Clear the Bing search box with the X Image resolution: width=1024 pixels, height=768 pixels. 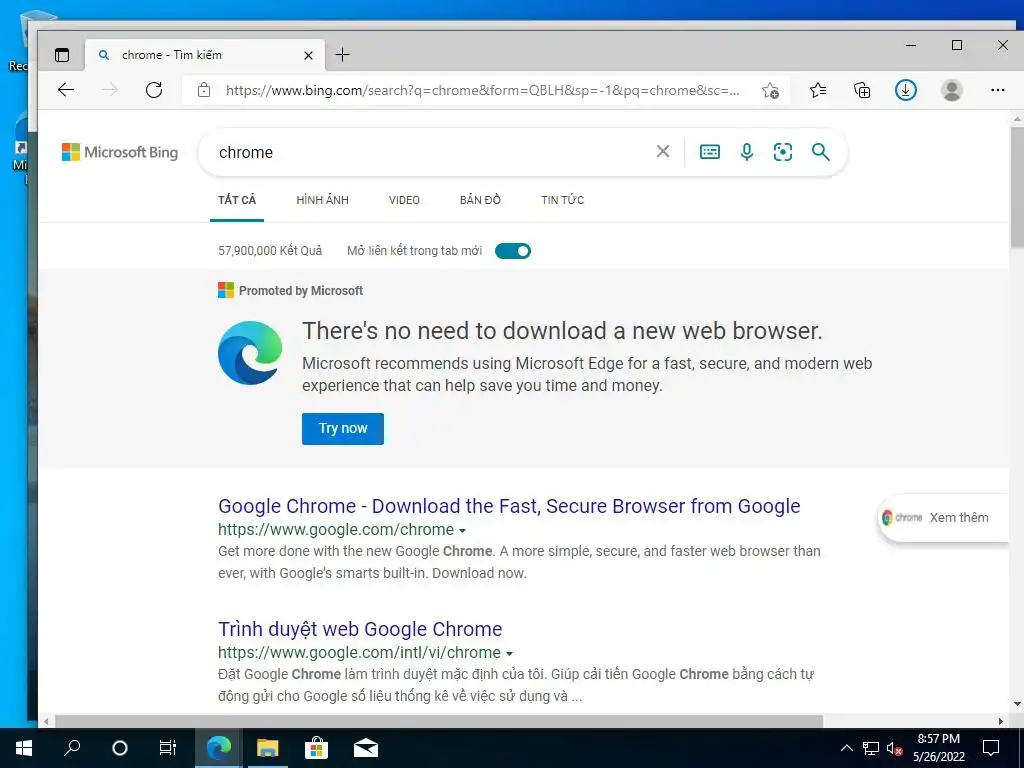[x=663, y=152]
